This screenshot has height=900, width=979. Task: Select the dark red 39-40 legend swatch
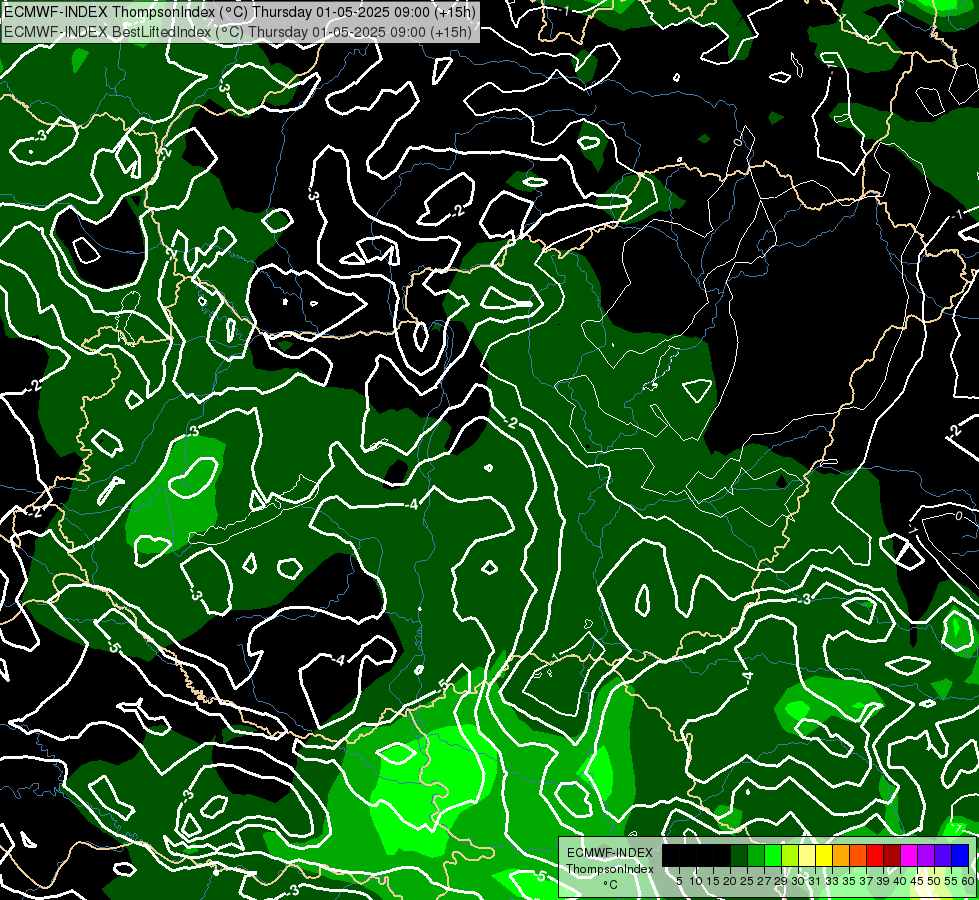892,856
